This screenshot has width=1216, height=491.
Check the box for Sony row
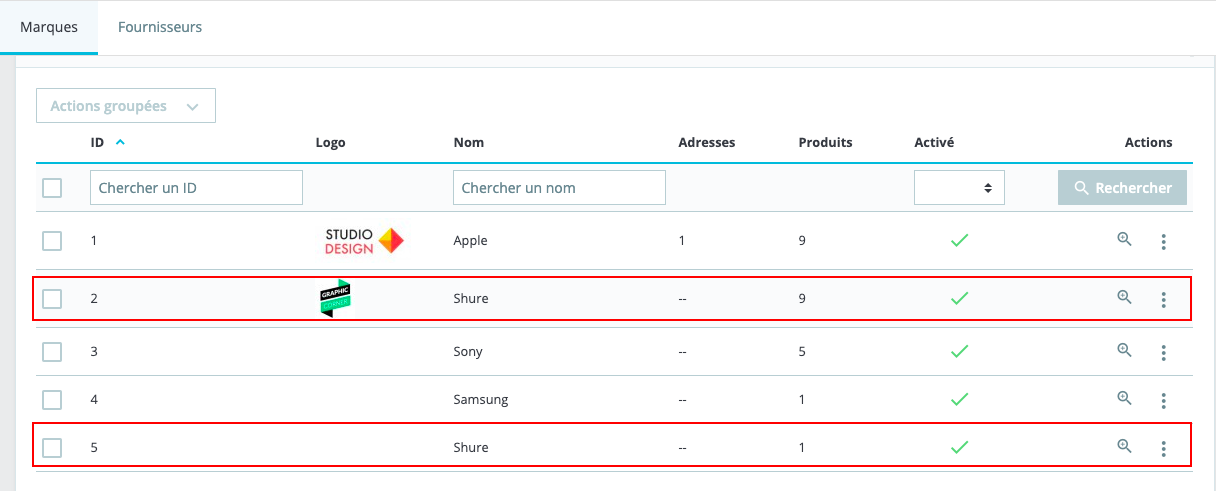pos(52,351)
